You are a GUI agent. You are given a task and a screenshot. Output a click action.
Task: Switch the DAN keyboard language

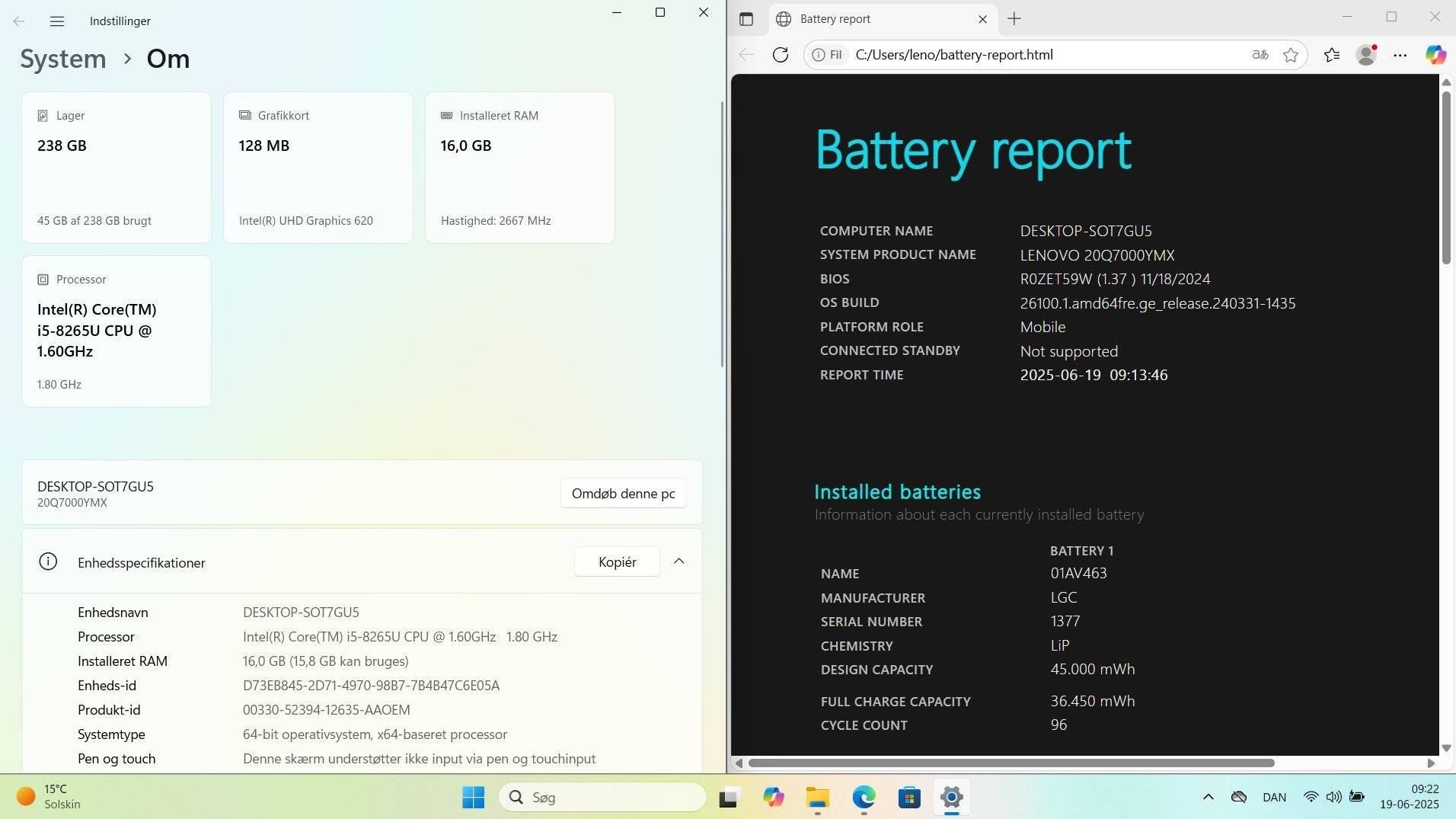pos(1274,797)
